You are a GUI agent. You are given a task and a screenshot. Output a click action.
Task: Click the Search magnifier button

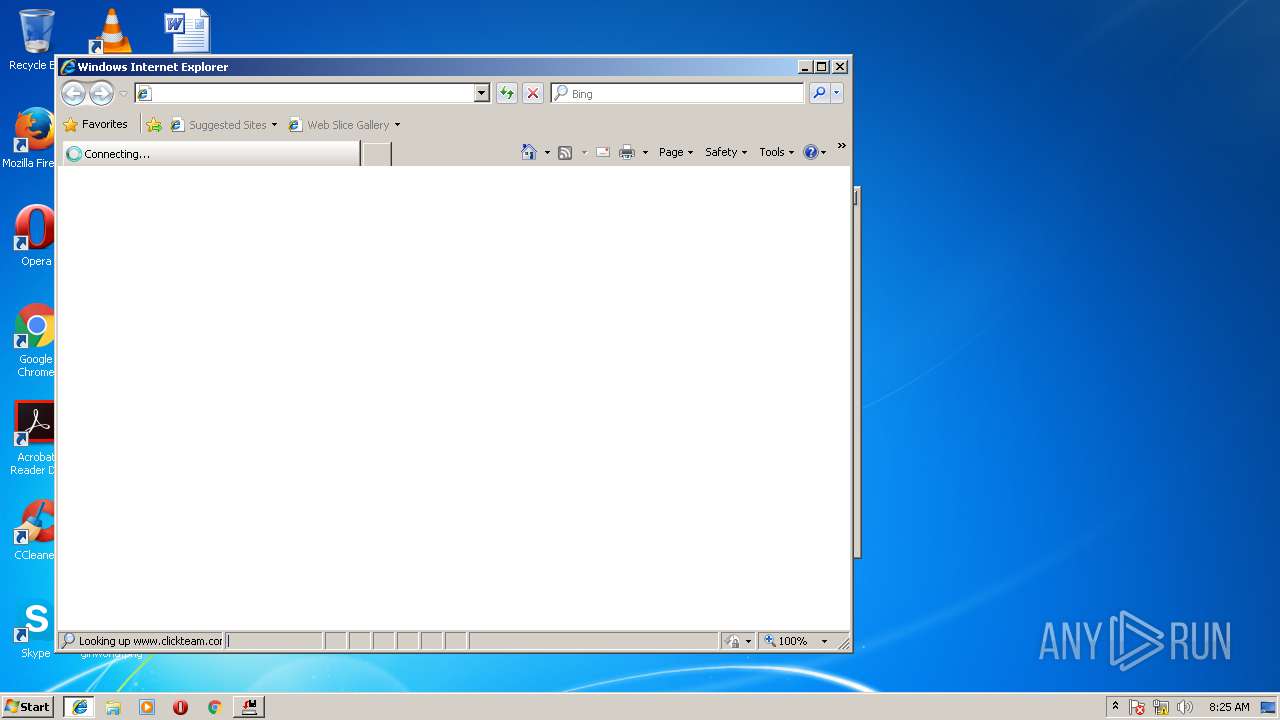tap(819, 93)
